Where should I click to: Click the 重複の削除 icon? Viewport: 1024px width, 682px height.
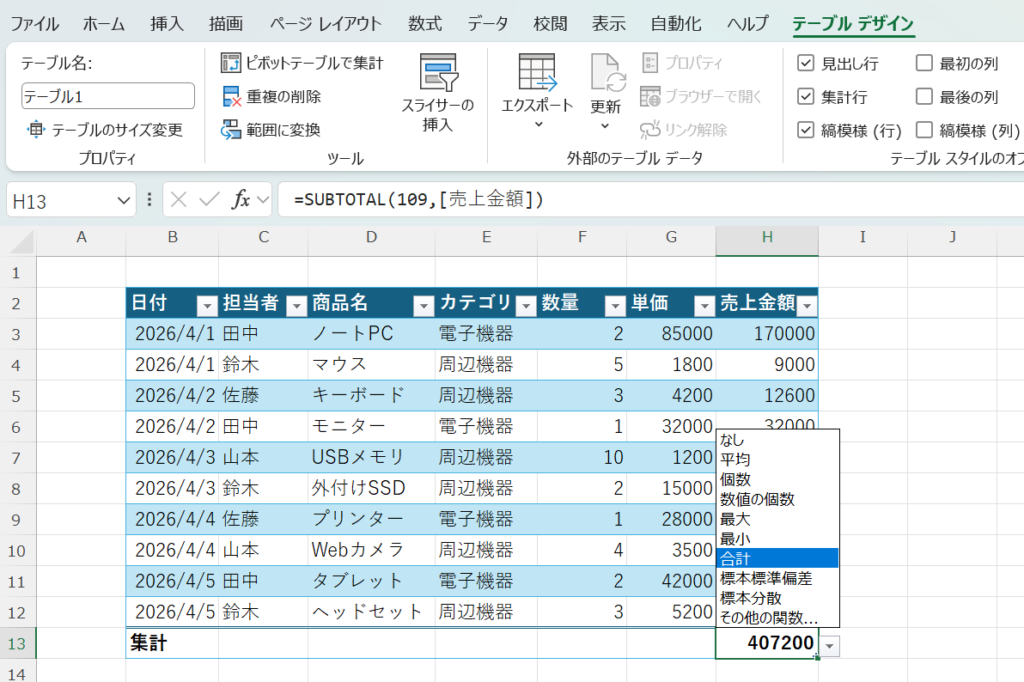click(231, 97)
